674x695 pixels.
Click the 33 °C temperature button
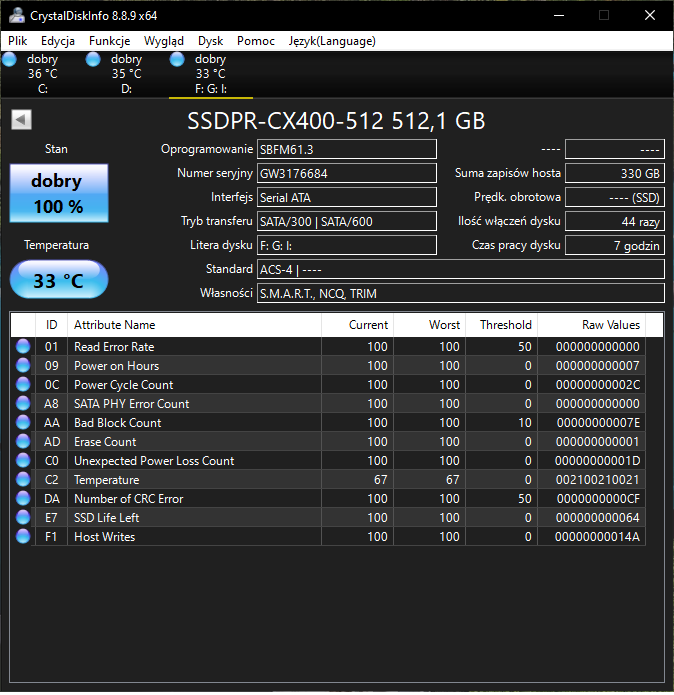pyautogui.click(x=59, y=279)
